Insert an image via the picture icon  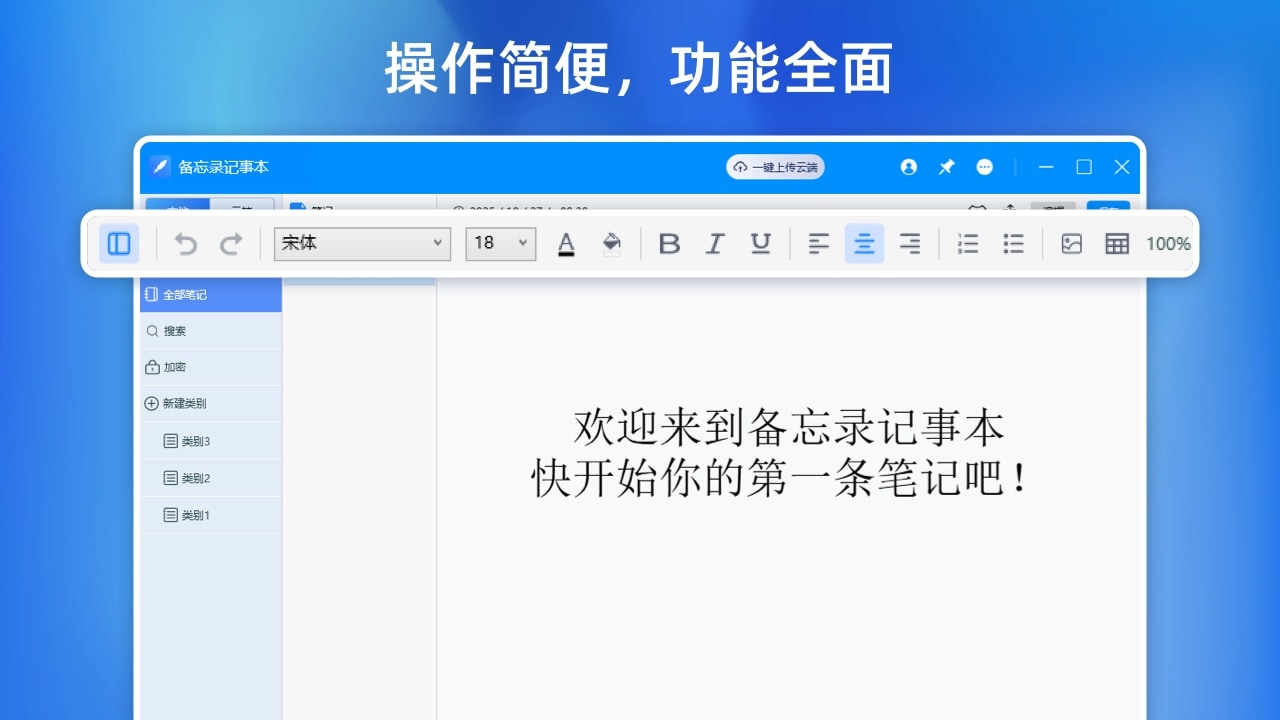[x=1070, y=243]
